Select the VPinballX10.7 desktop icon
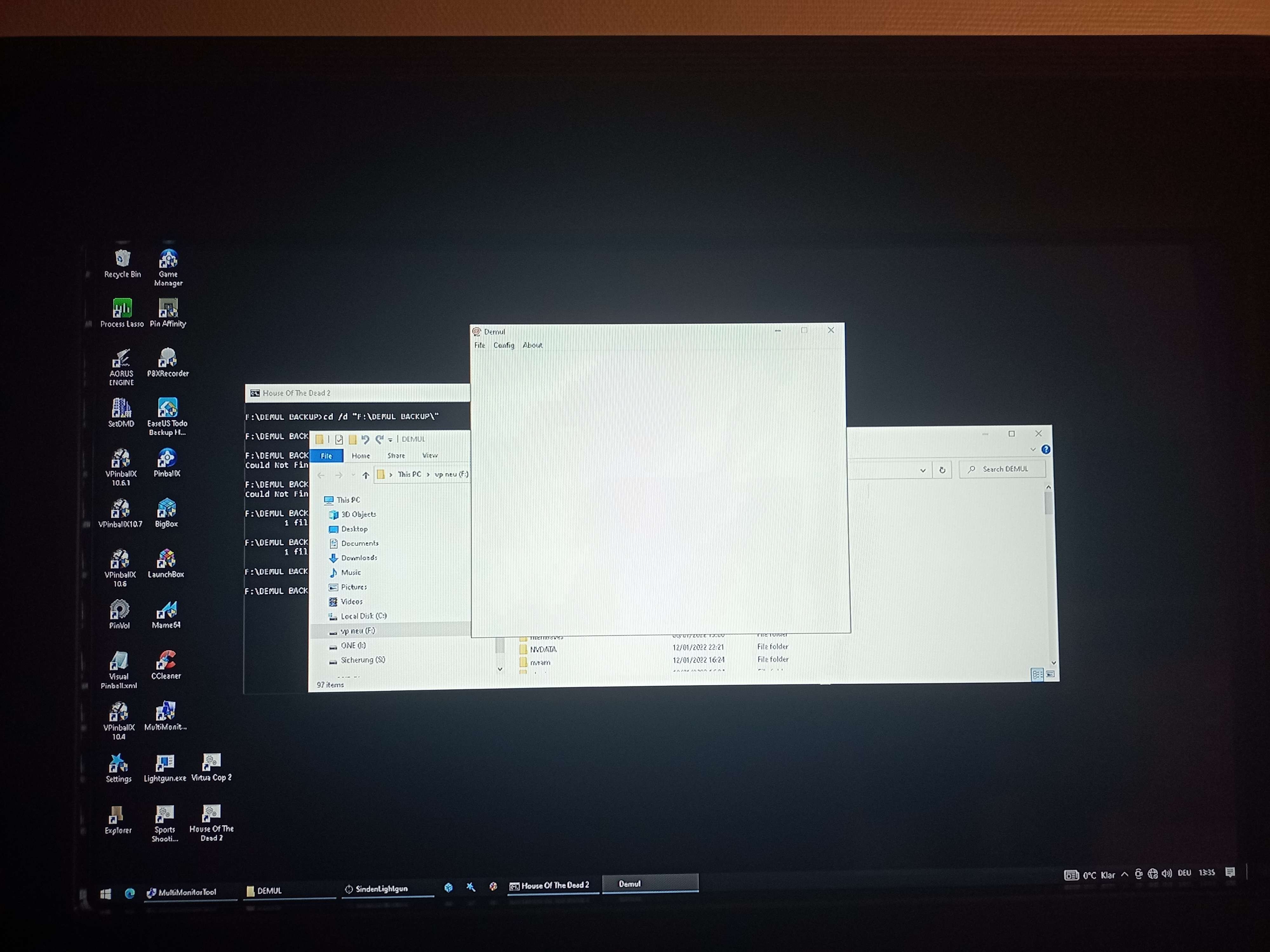The height and width of the screenshot is (952, 1270). 120,513
